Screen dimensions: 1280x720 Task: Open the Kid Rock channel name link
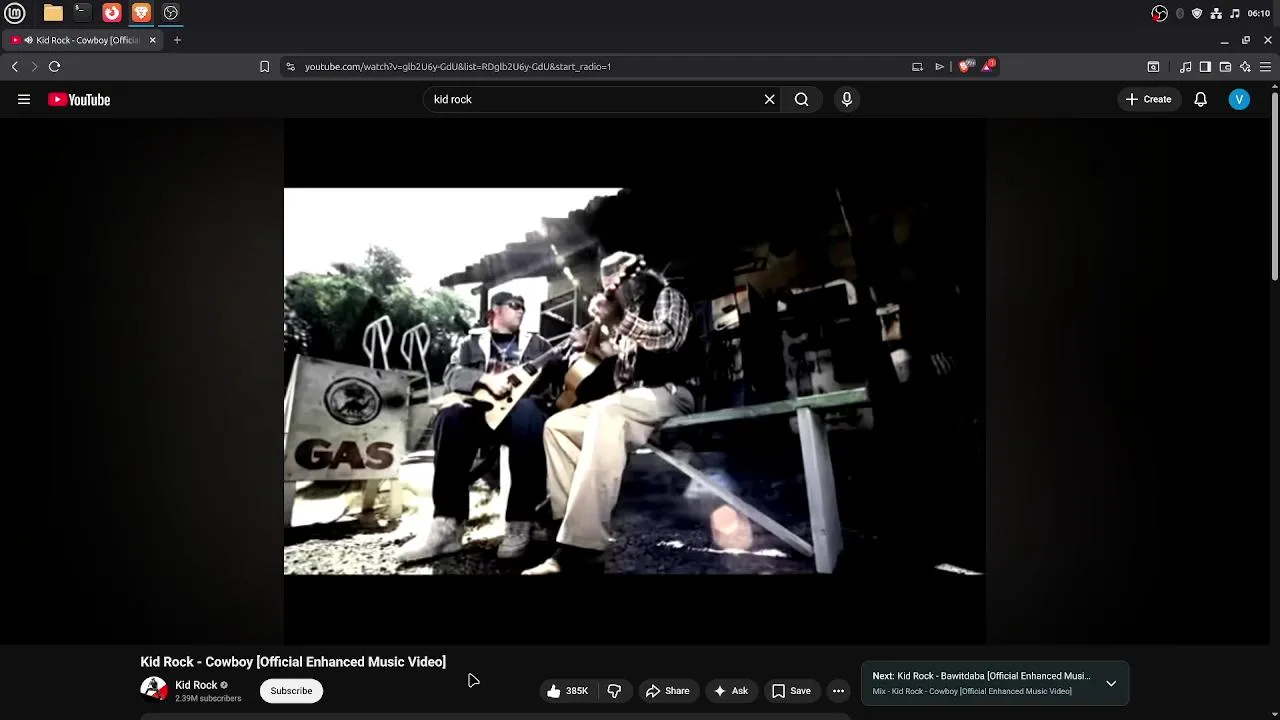click(x=196, y=685)
